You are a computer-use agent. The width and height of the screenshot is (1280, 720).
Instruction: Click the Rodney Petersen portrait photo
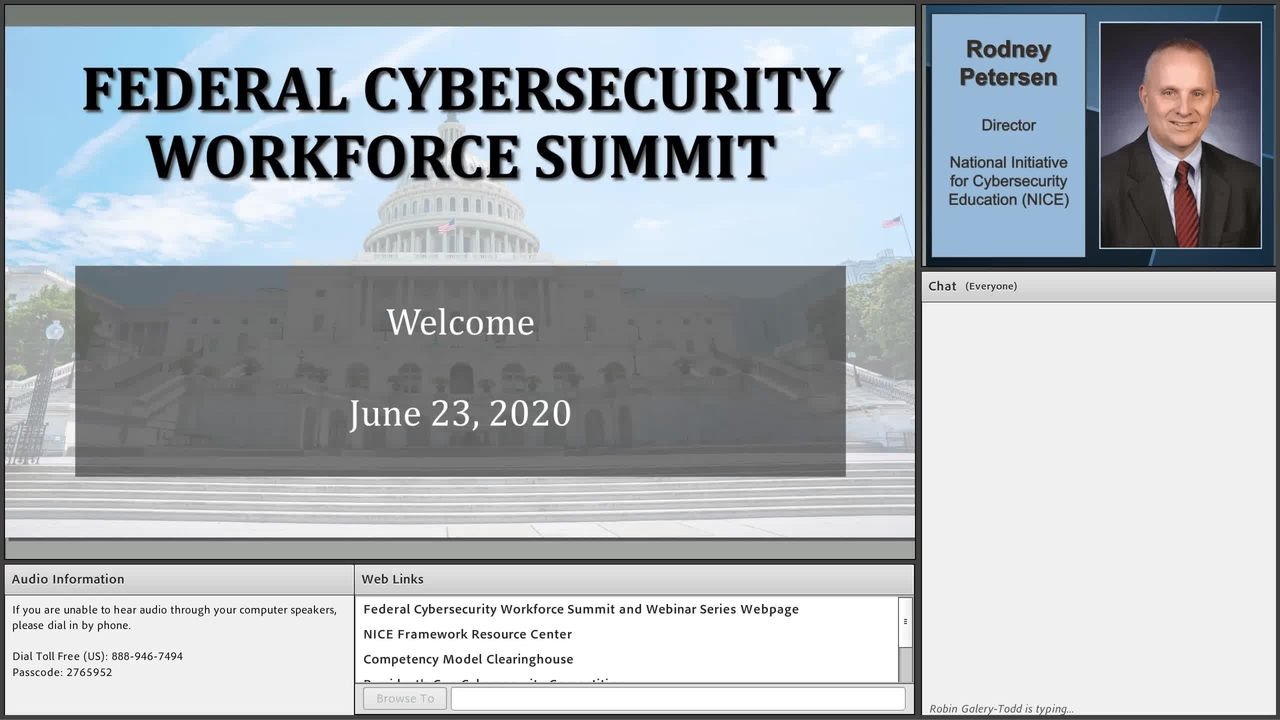(1181, 135)
